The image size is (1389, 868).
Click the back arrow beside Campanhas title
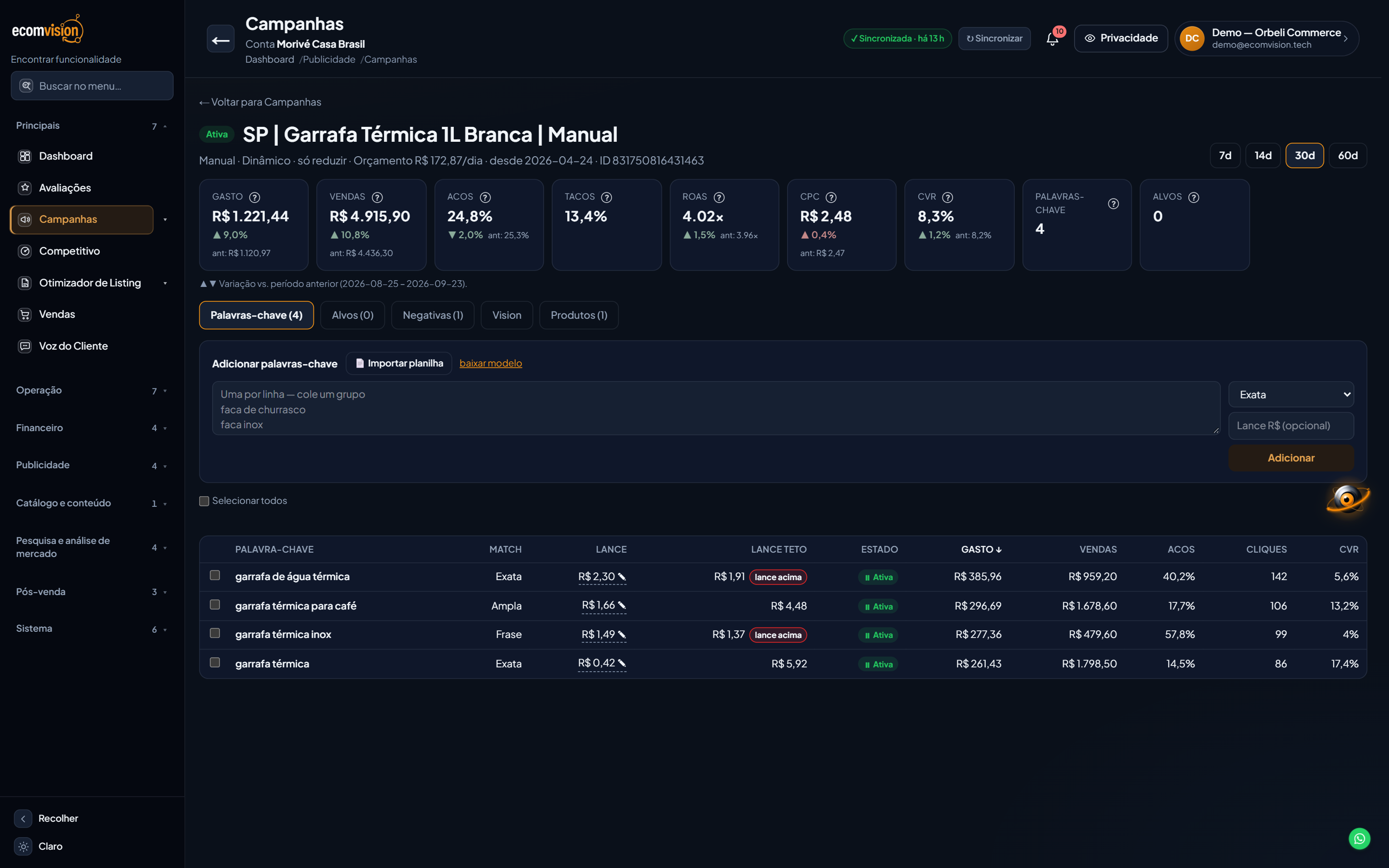point(220,40)
